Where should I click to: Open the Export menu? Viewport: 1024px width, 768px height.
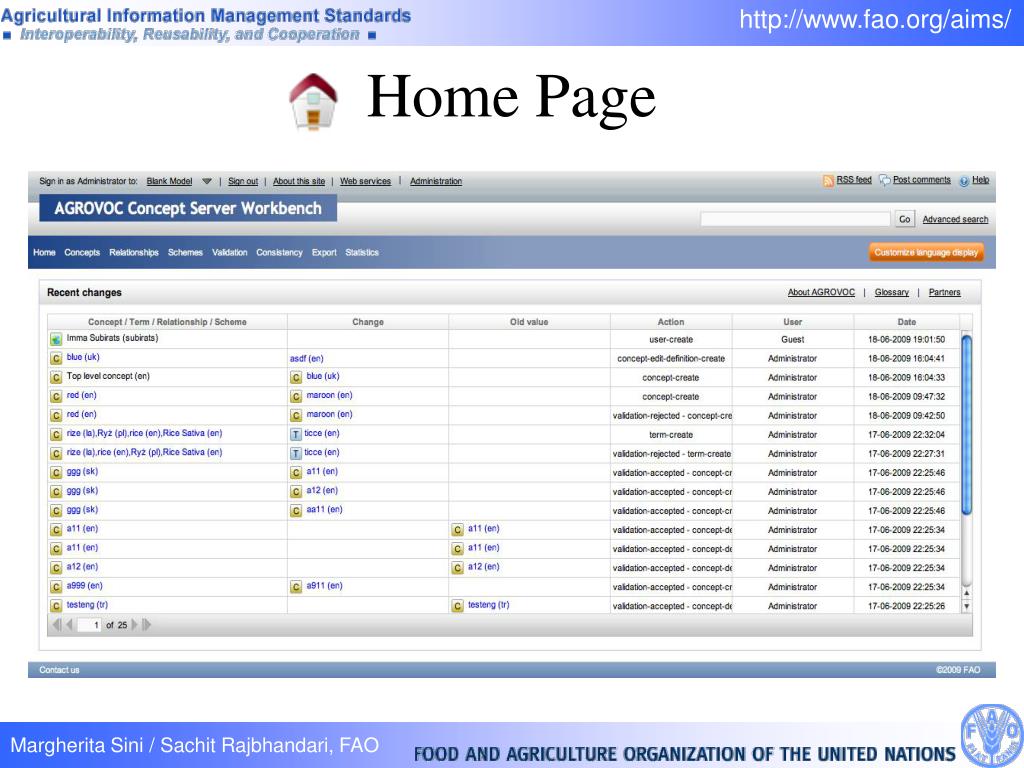click(324, 253)
